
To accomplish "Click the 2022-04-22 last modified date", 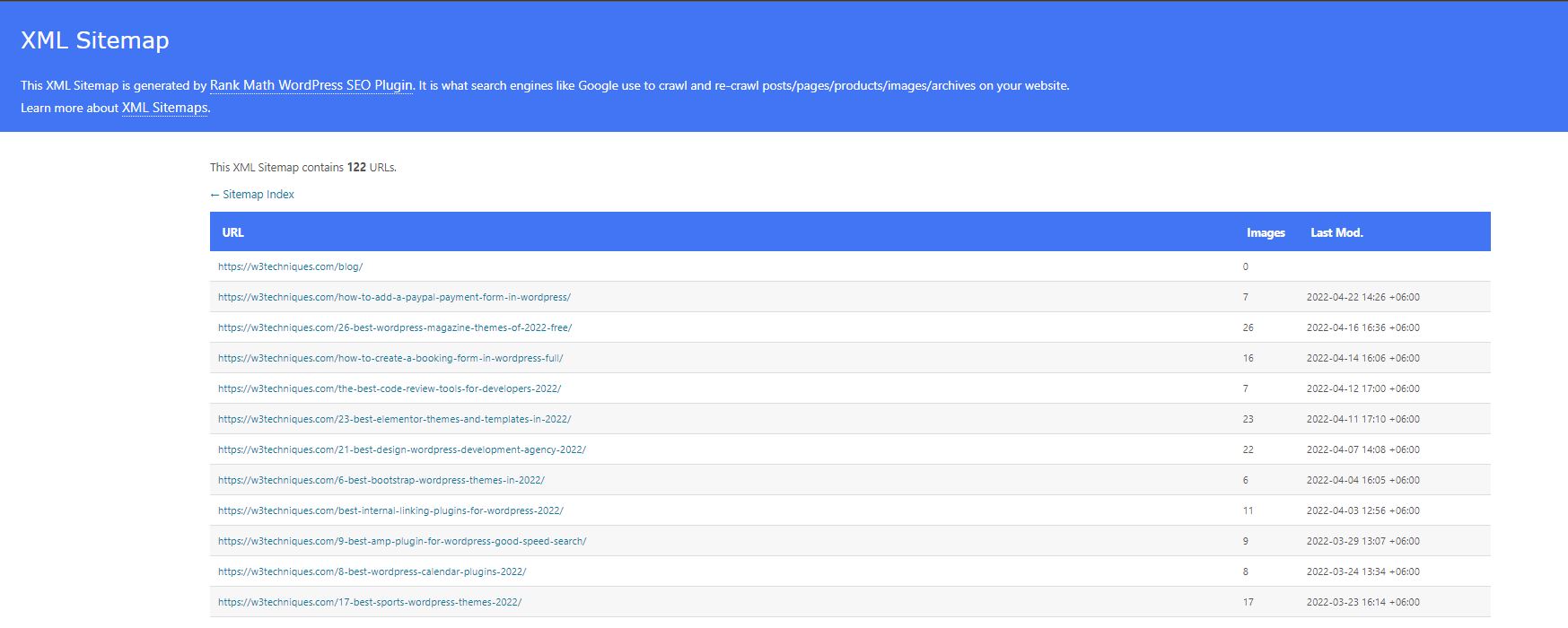I will (1362, 297).
